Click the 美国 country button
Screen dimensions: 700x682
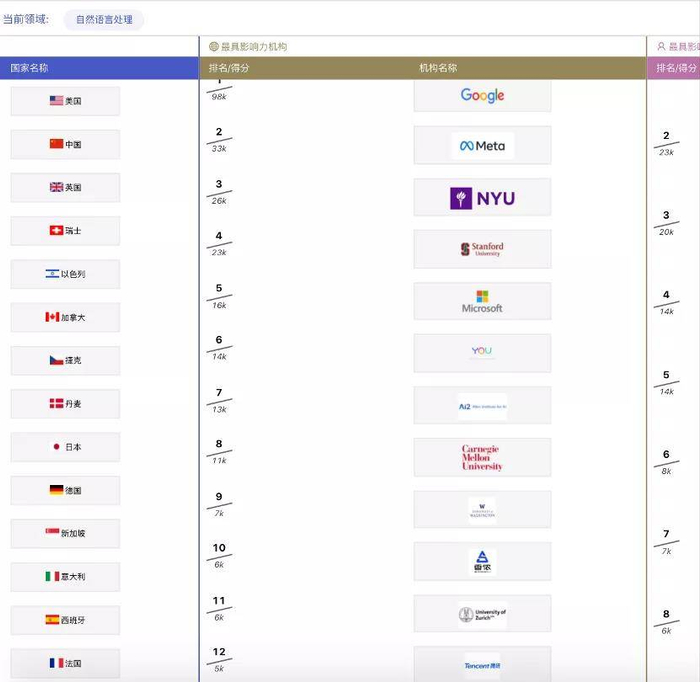(x=65, y=101)
